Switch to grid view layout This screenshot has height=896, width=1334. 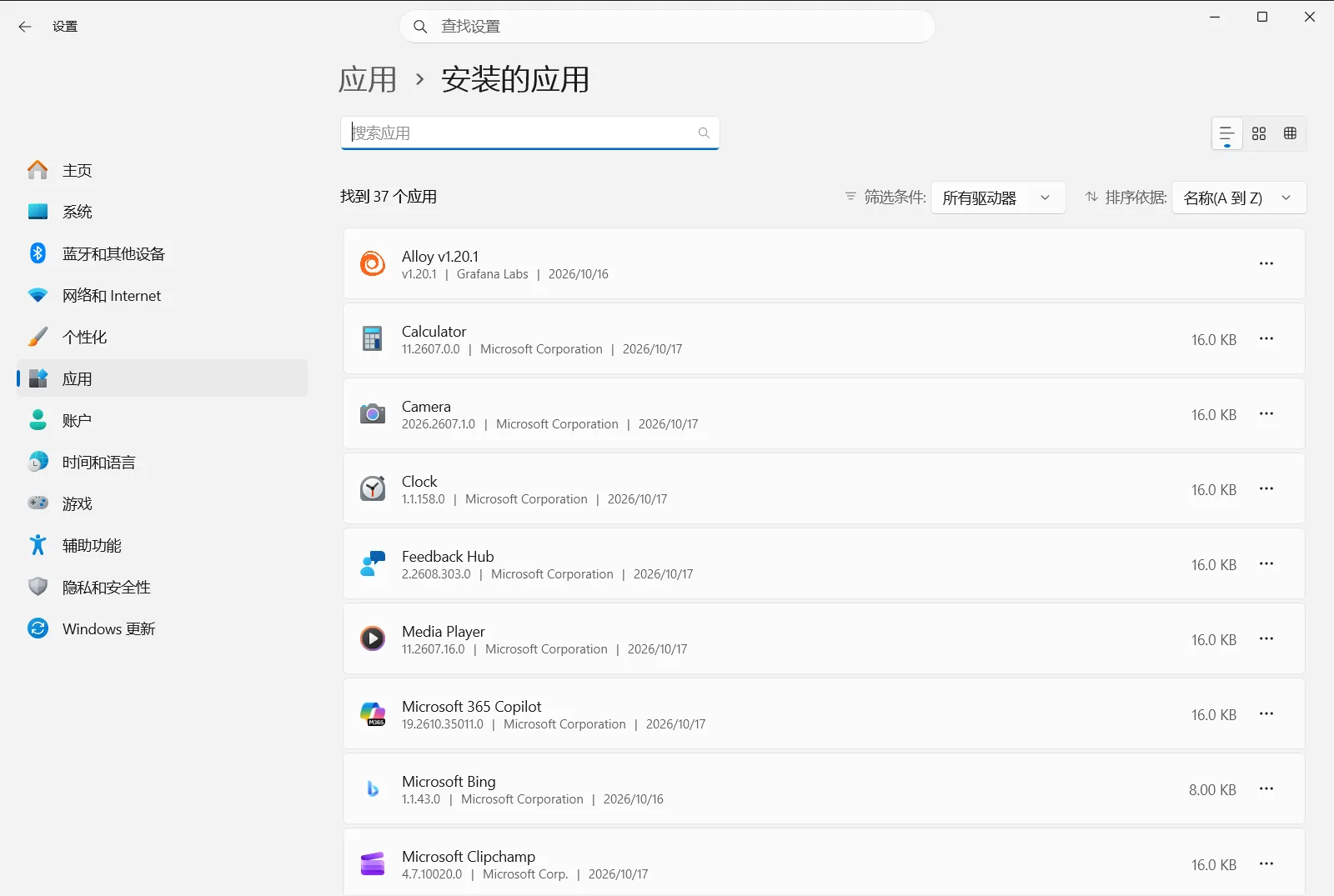click(x=1259, y=133)
